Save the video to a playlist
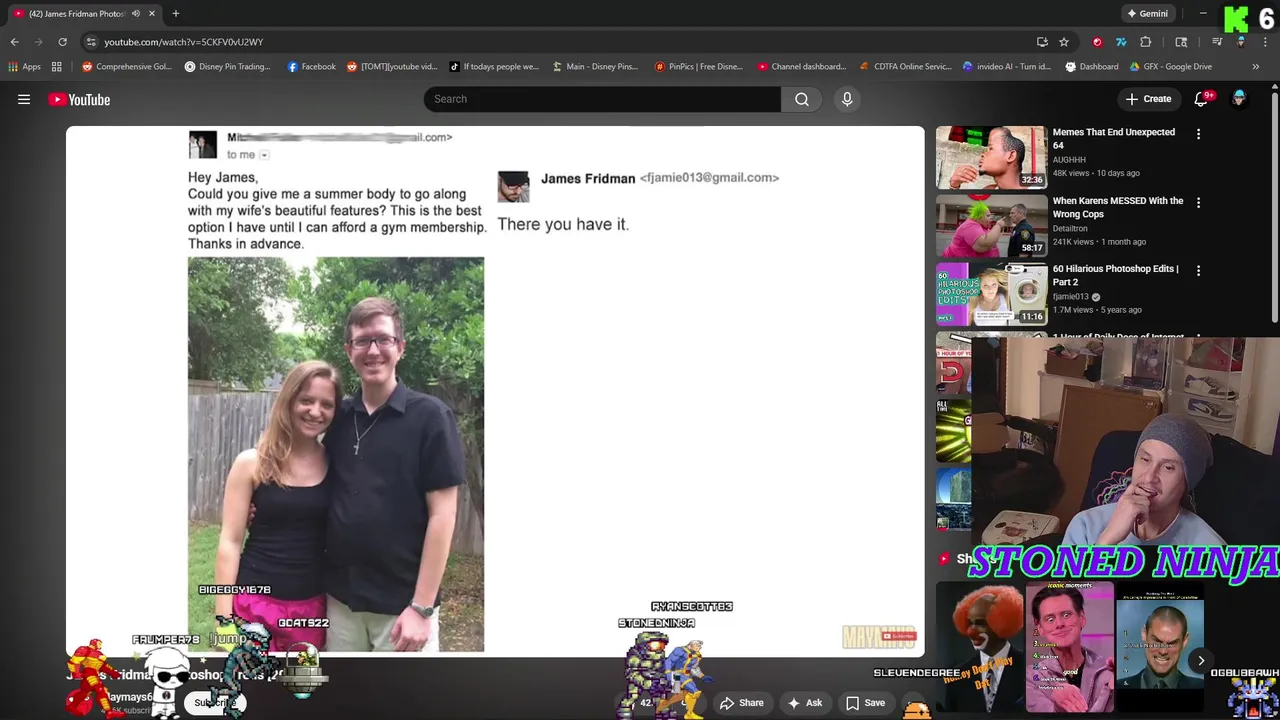The height and width of the screenshot is (720, 1280). [x=866, y=703]
